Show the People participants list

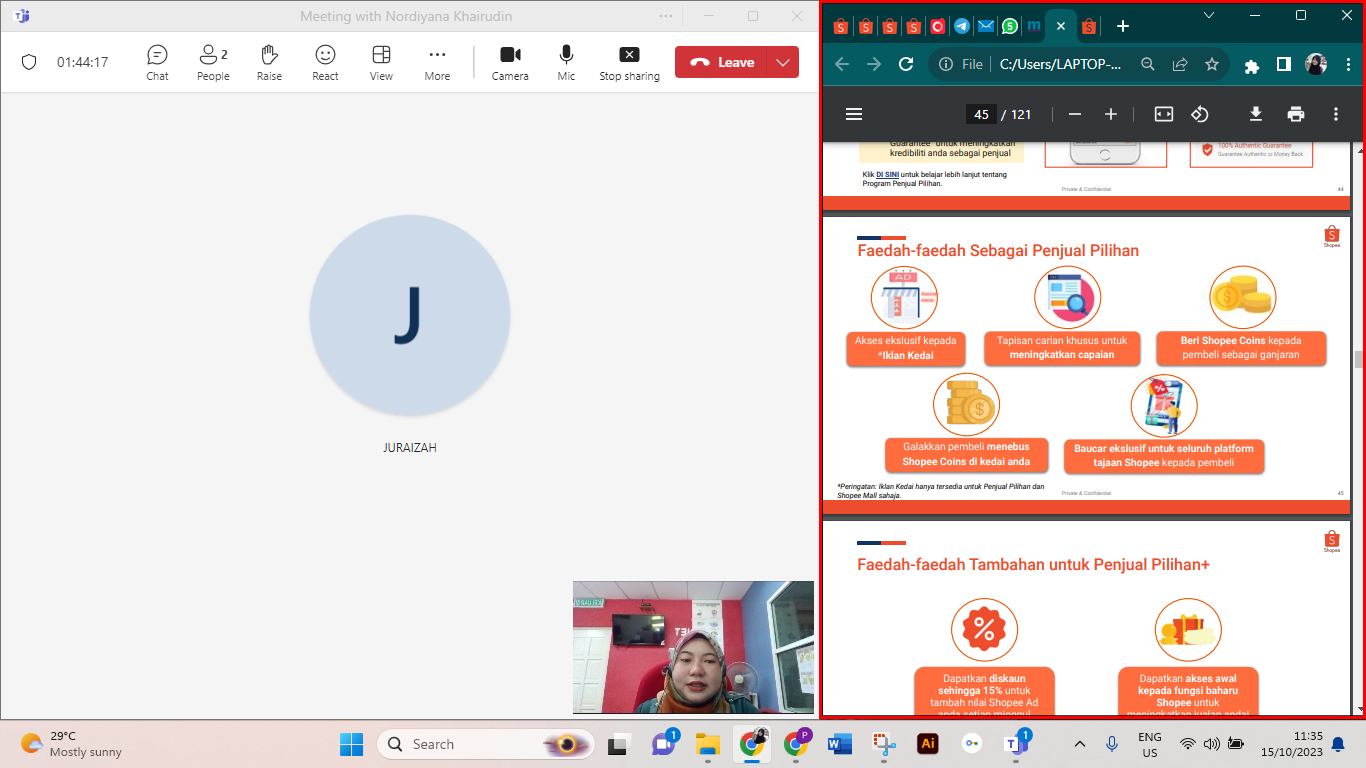coord(213,62)
